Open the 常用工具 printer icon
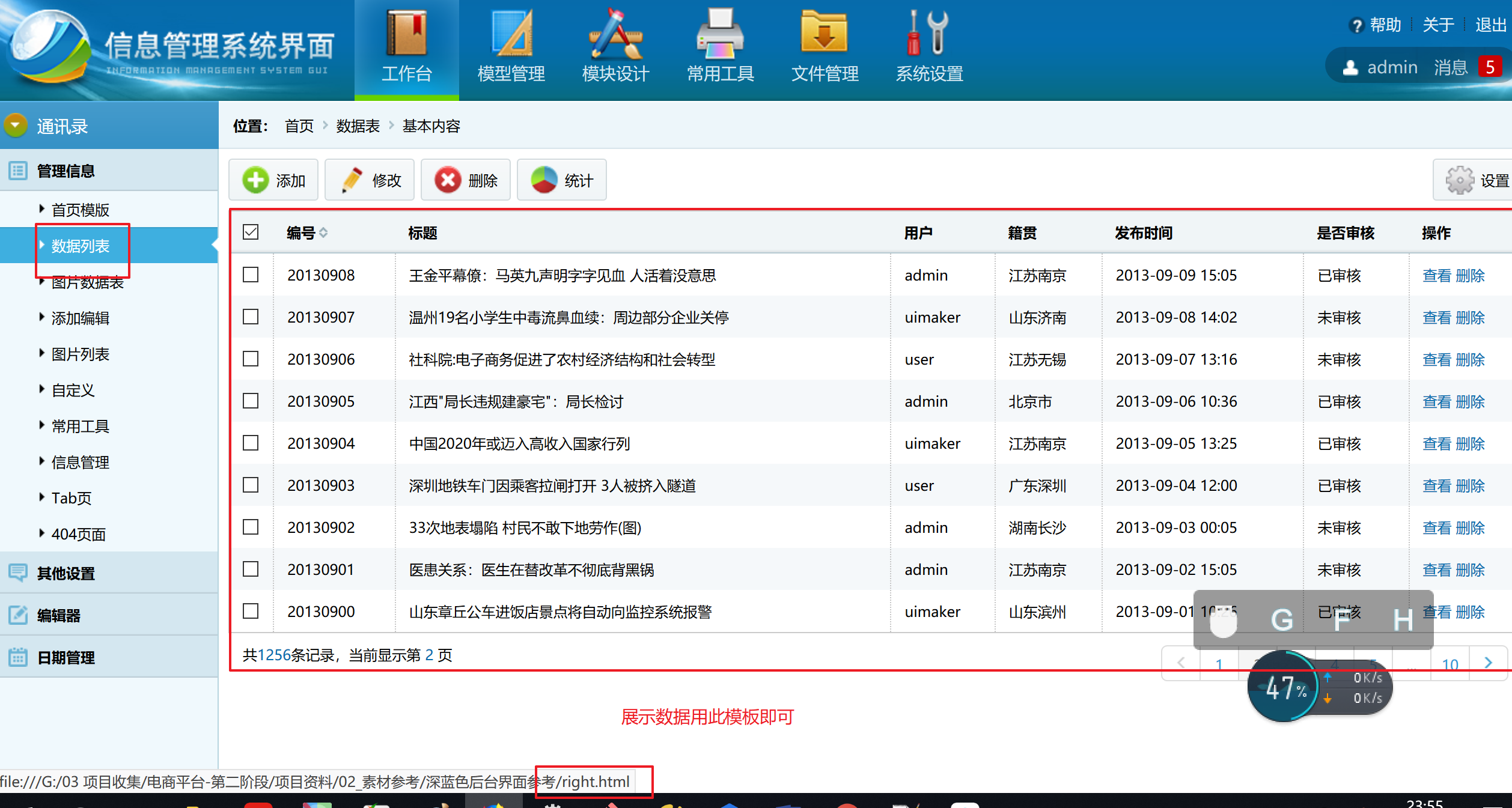Screen dimensions: 1512x808 click(720, 35)
